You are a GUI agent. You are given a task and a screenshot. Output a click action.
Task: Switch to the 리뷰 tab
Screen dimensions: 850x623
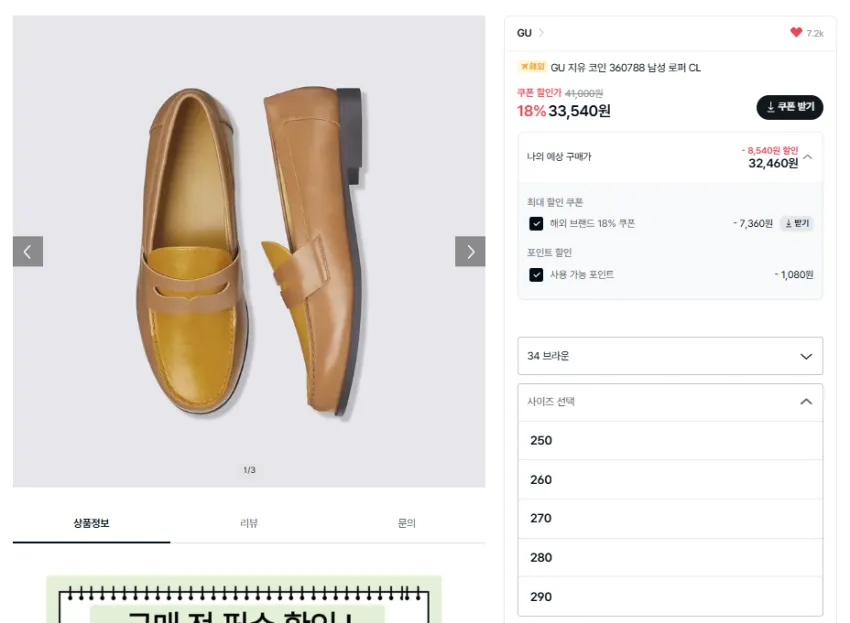point(249,523)
